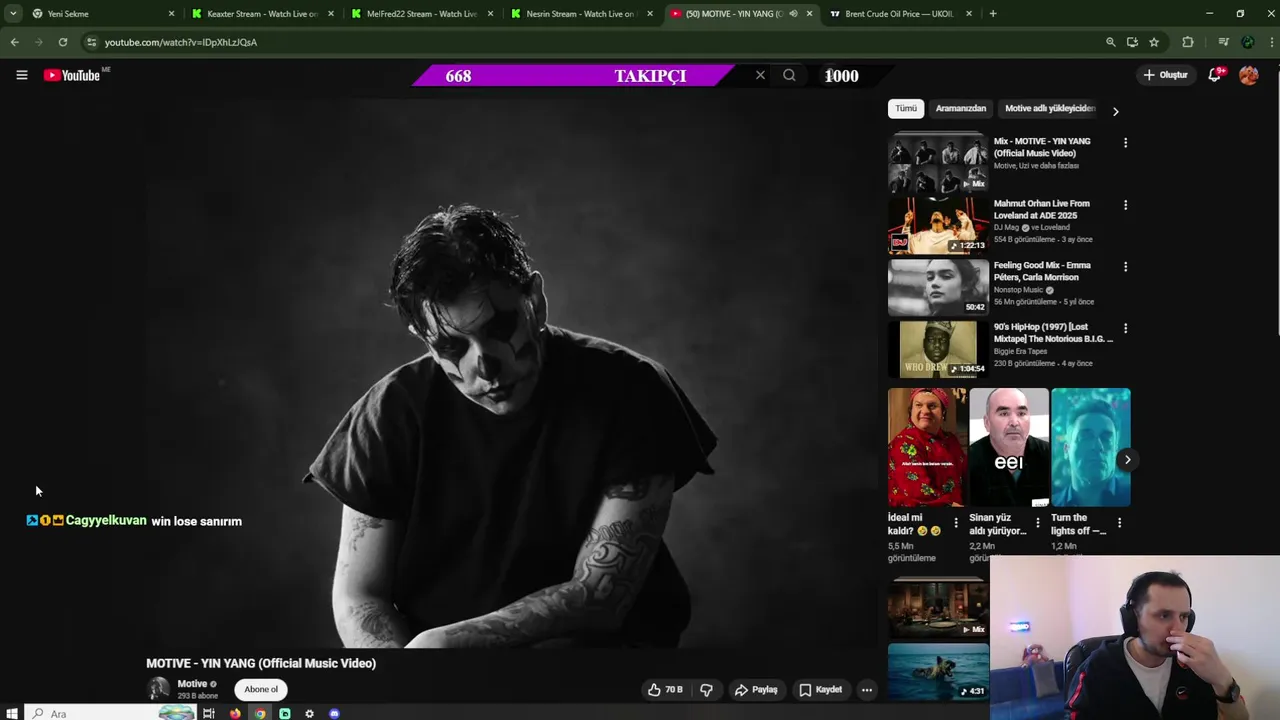The width and height of the screenshot is (1280, 720).
Task: Open the İdeal mi kaldı? short
Action: (x=927, y=448)
